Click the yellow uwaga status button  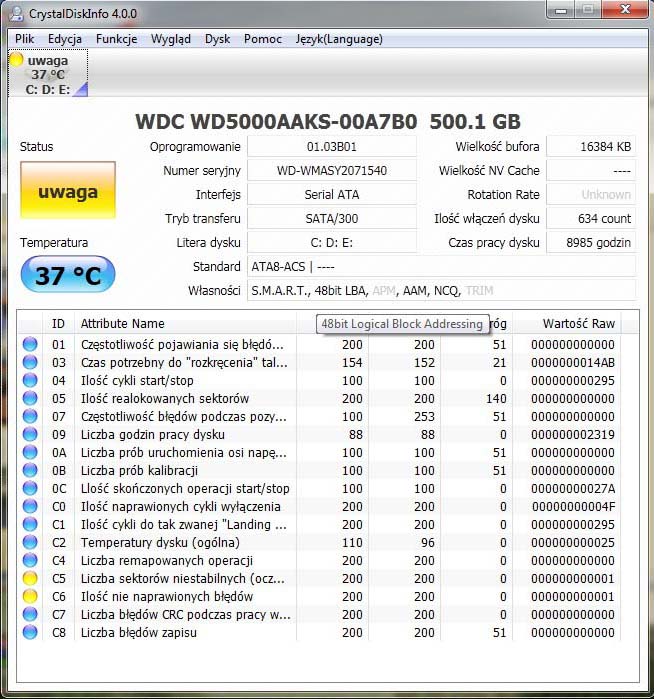(x=68, y=190)
